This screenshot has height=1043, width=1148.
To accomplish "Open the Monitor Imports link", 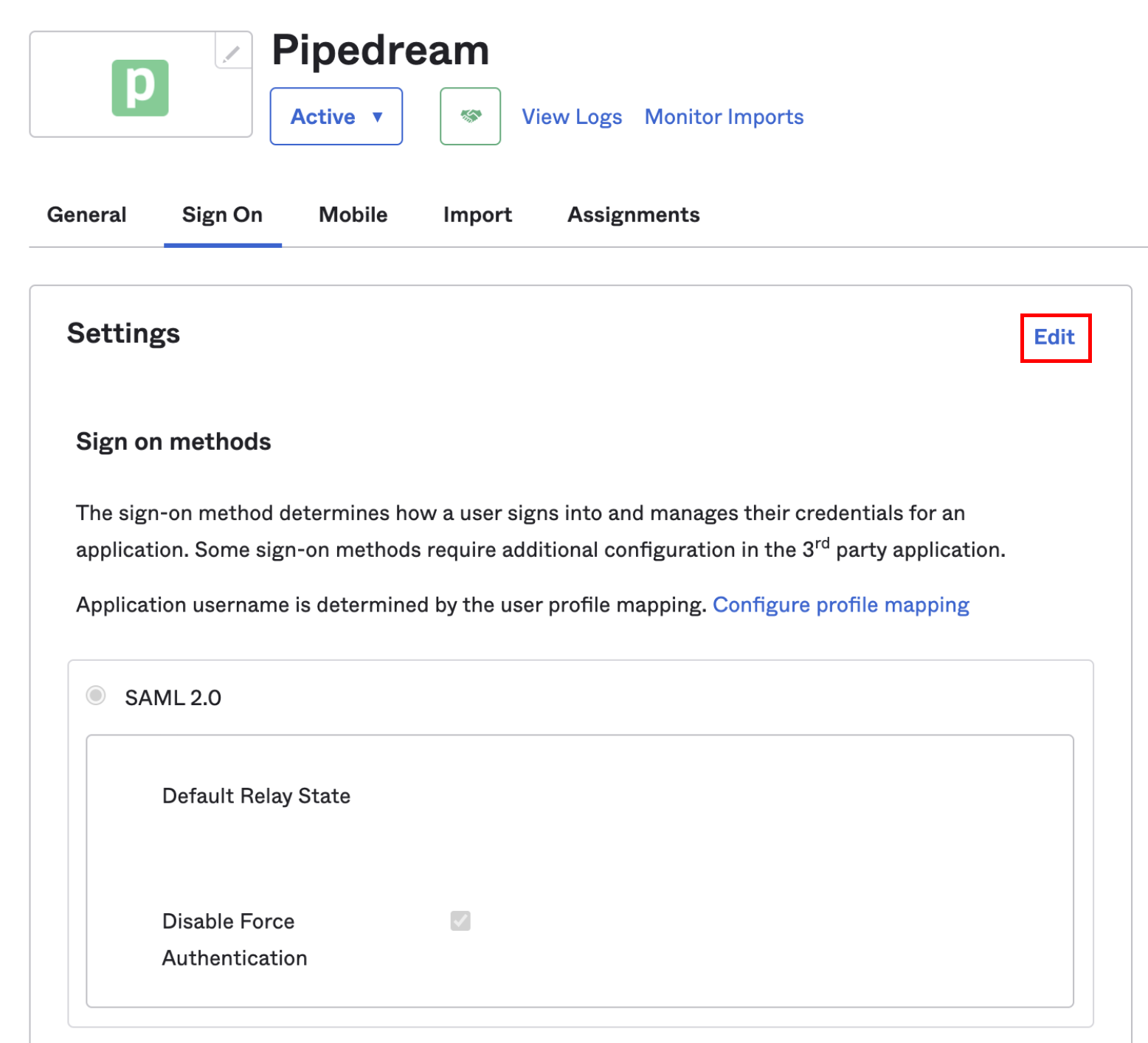I will pyautogui.click(x=724, y=117).
